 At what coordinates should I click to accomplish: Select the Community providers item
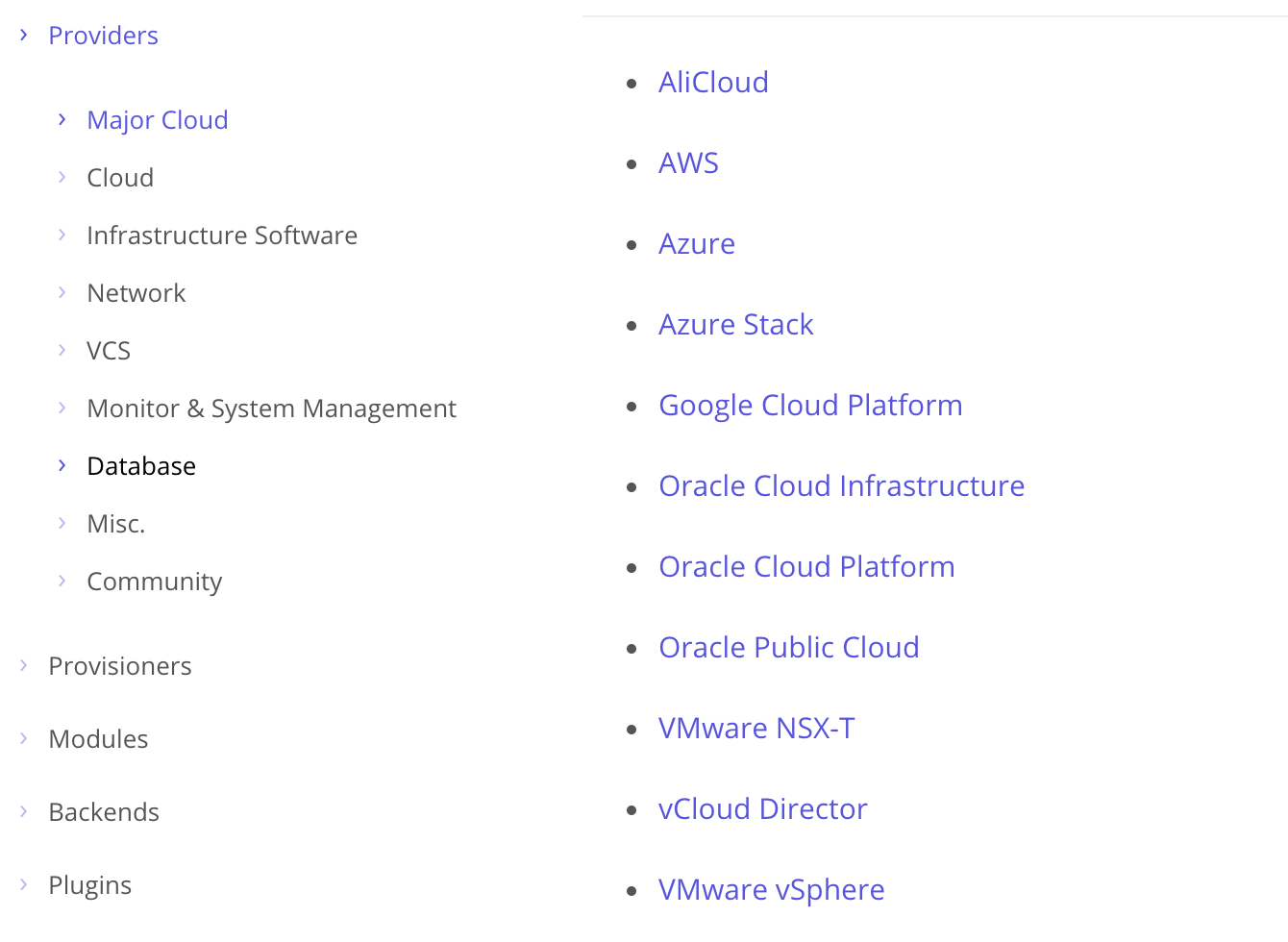pos(154,582)
